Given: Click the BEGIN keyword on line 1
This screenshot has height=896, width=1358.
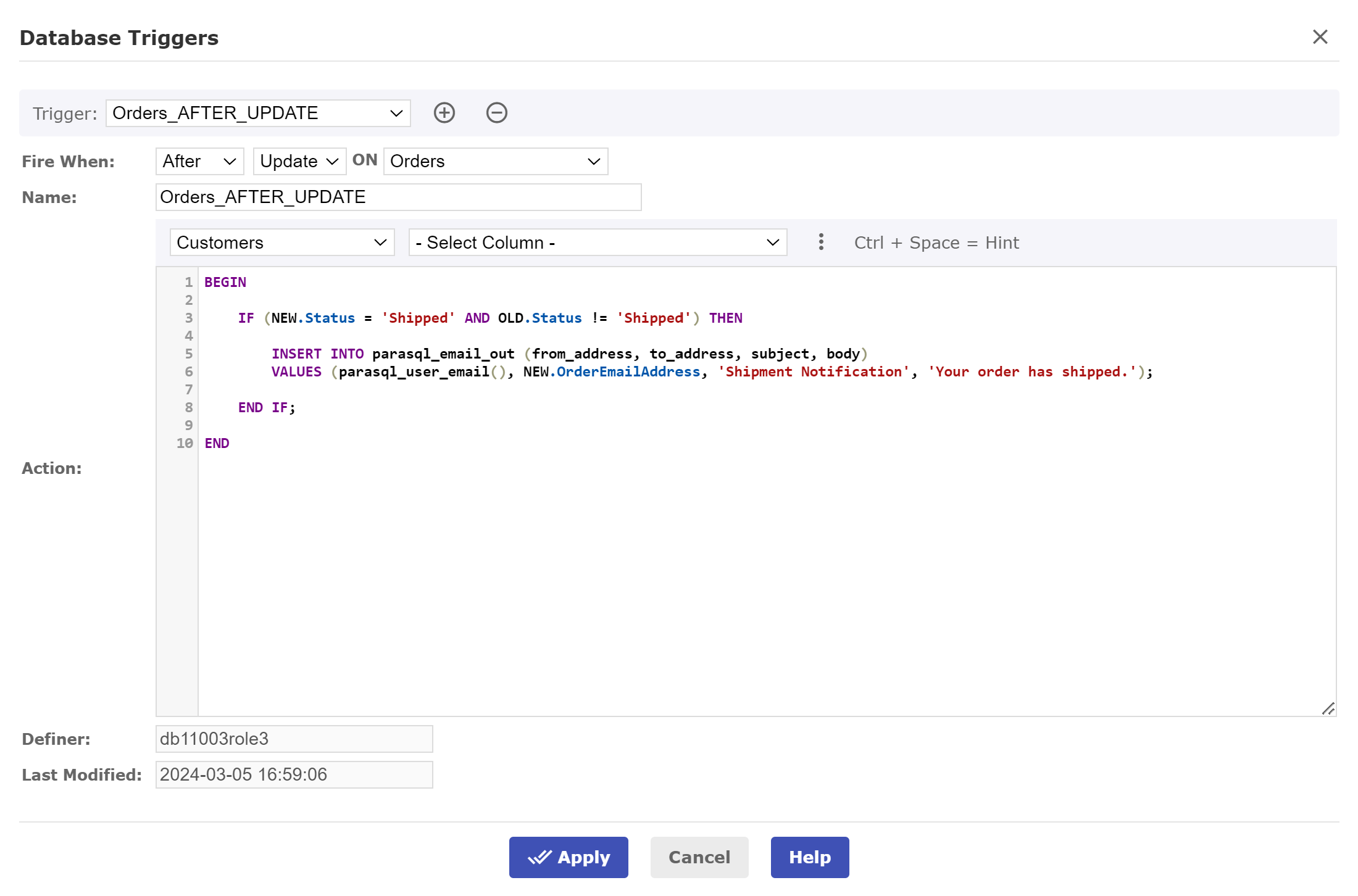Looking at the screenshot, I should 225,282.
